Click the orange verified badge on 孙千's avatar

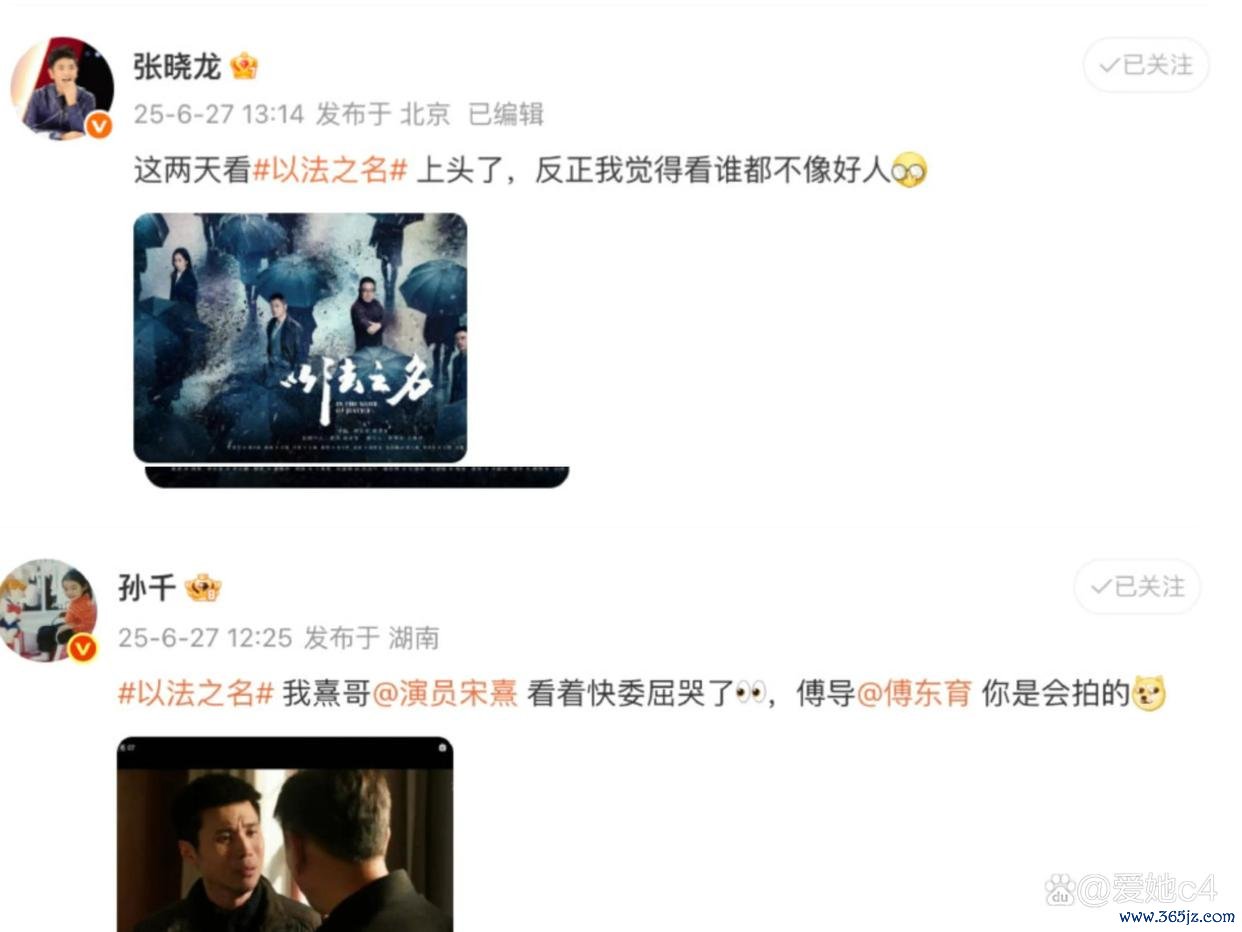(x=85, y=647)
